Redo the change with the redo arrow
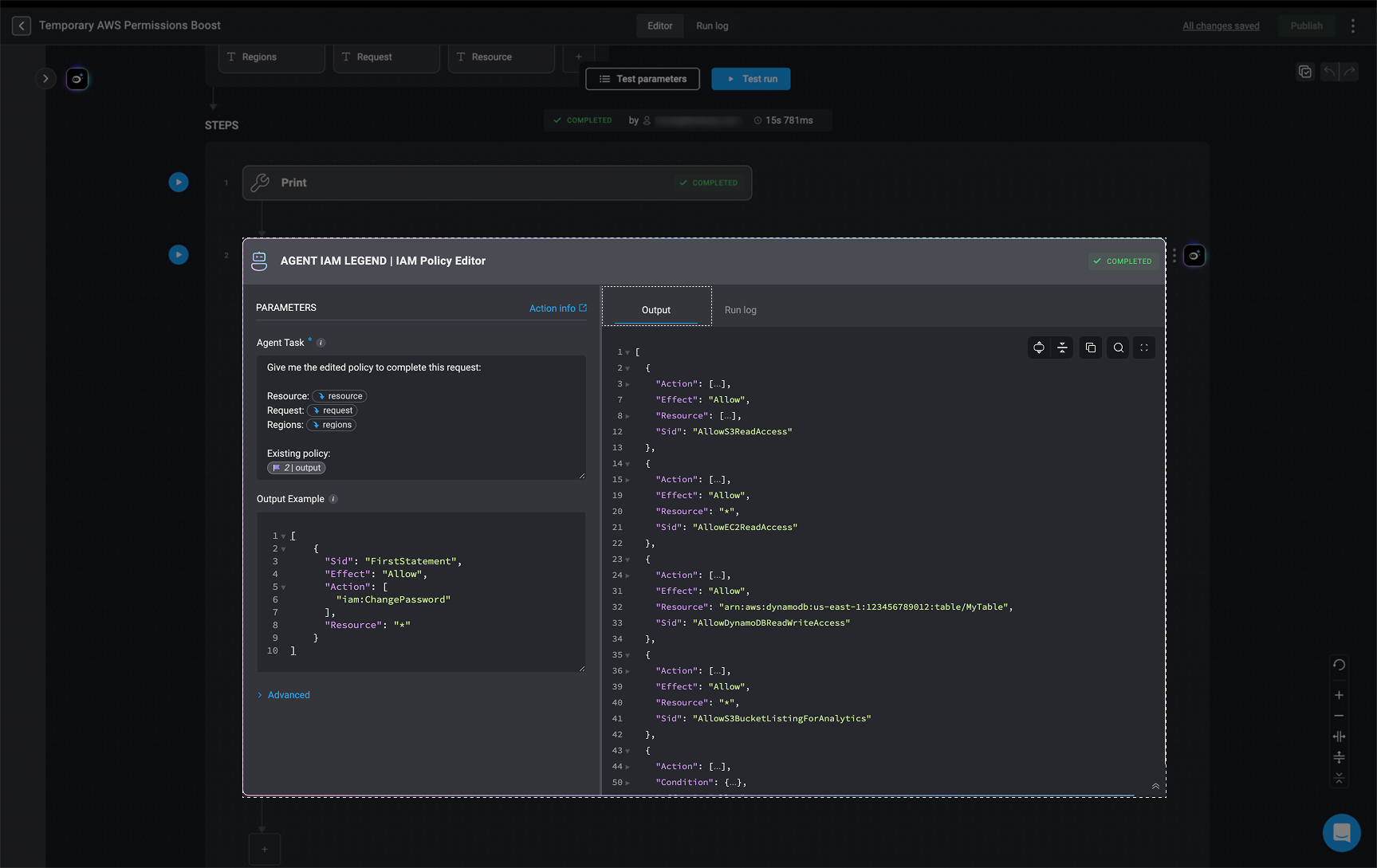 point(1349,72)
